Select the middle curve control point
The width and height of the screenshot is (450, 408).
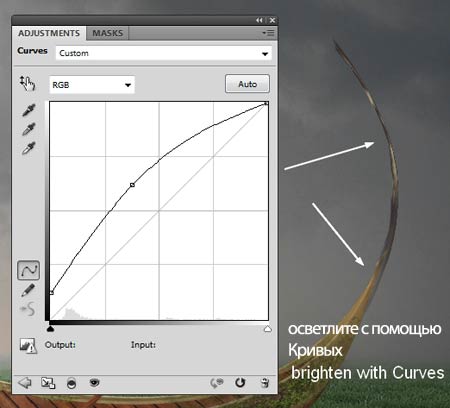pos(132,185)
